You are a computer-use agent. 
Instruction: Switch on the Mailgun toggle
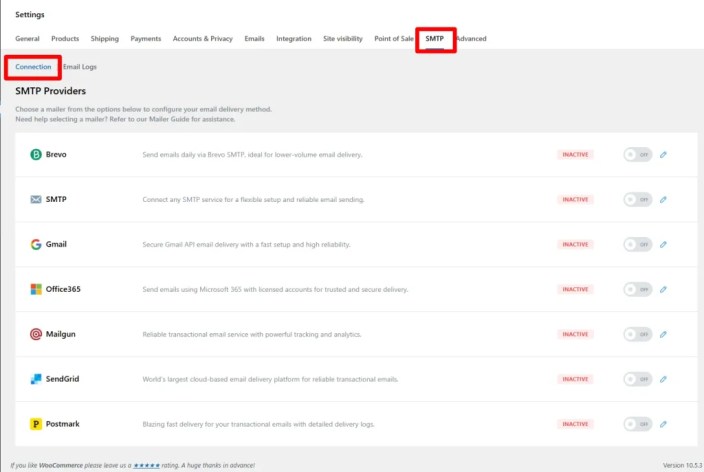click(x=638, y=334)
